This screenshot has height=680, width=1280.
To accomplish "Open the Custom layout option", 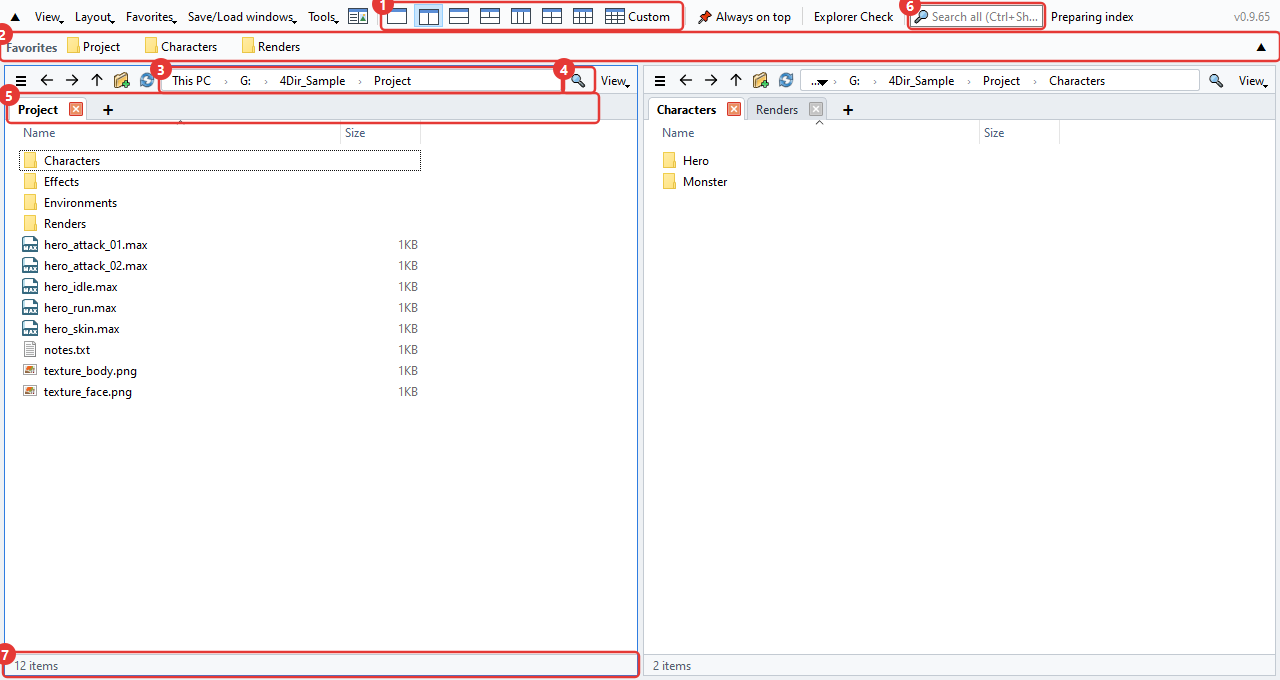I will click(x=638, y=16).
